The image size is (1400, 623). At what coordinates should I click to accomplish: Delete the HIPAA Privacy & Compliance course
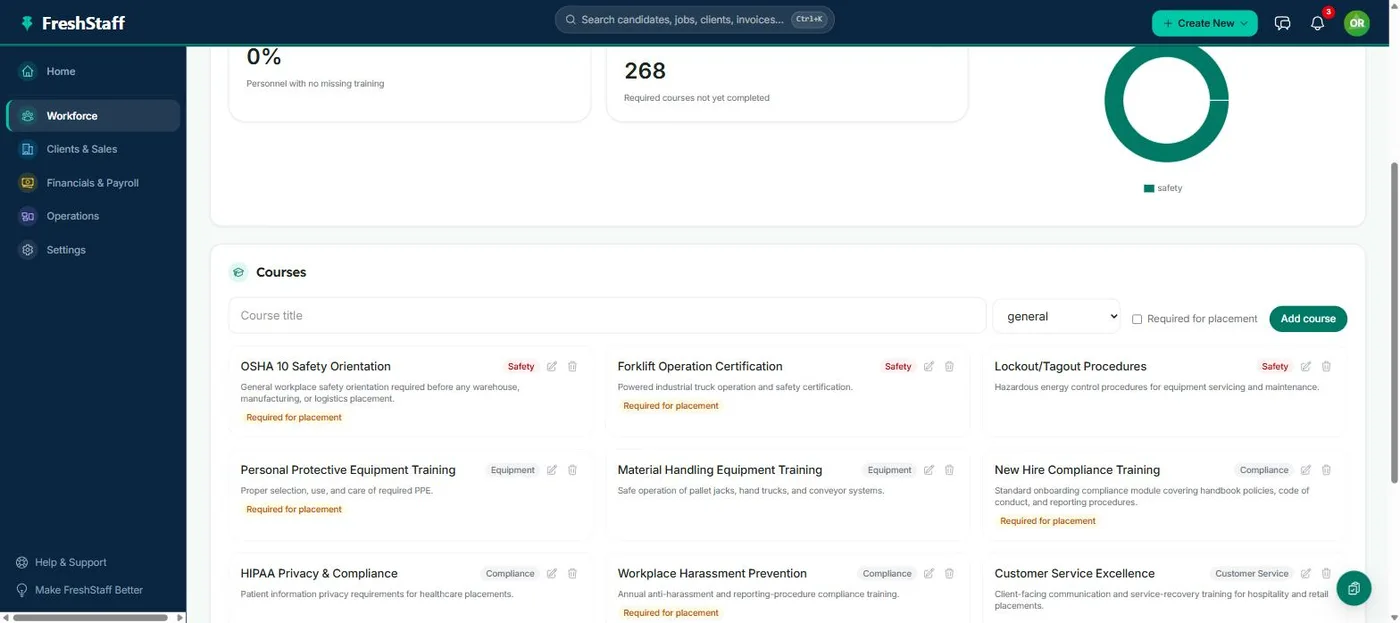(x=572, y=574)
